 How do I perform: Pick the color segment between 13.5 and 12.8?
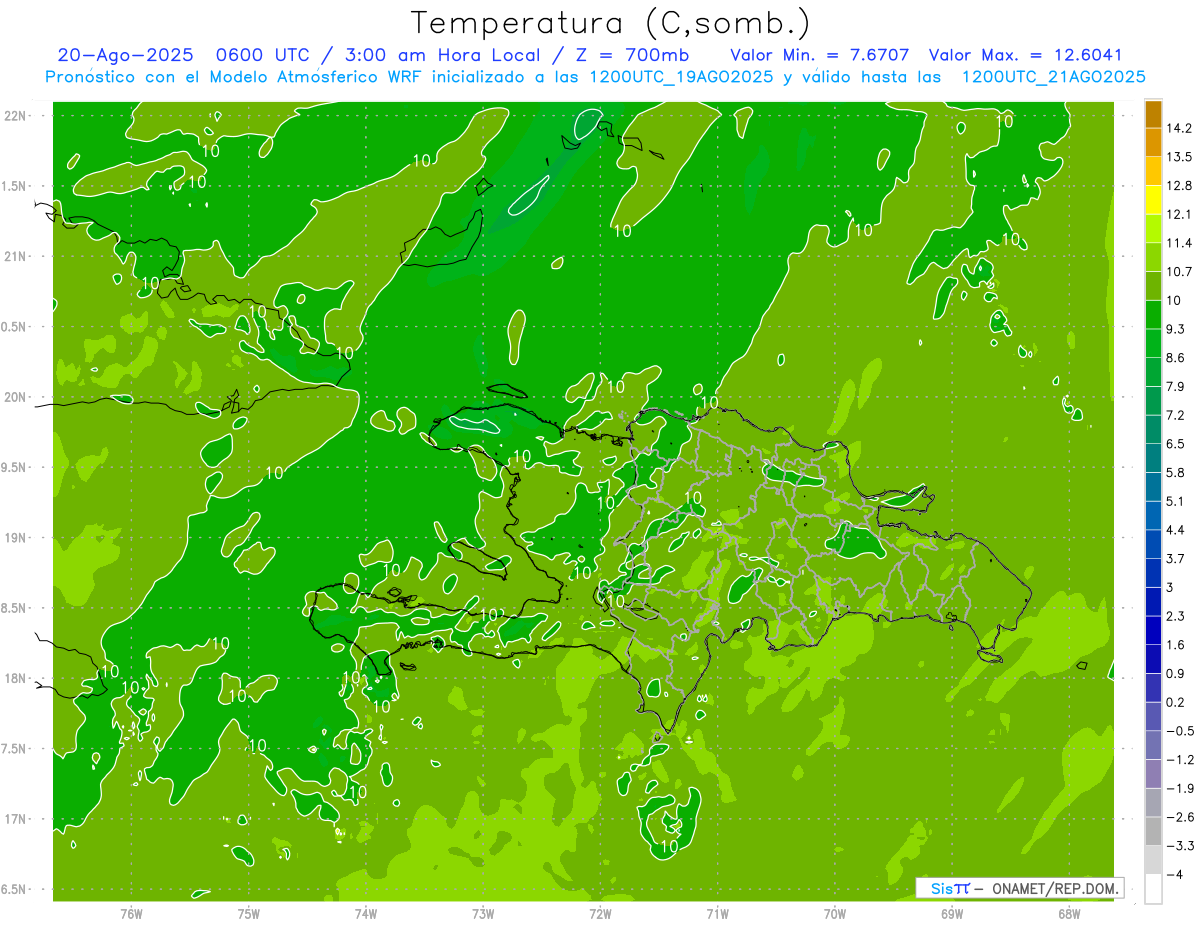pos(1153,171)
